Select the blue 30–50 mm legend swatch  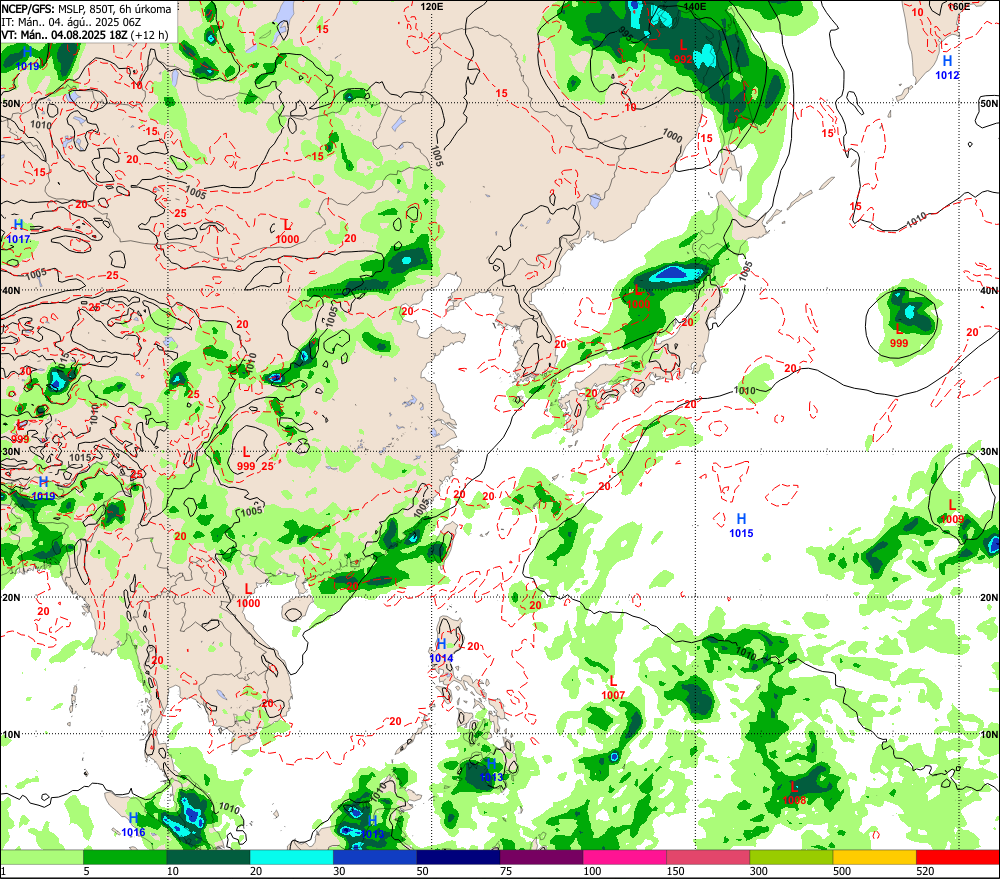[x=375, y=857]
